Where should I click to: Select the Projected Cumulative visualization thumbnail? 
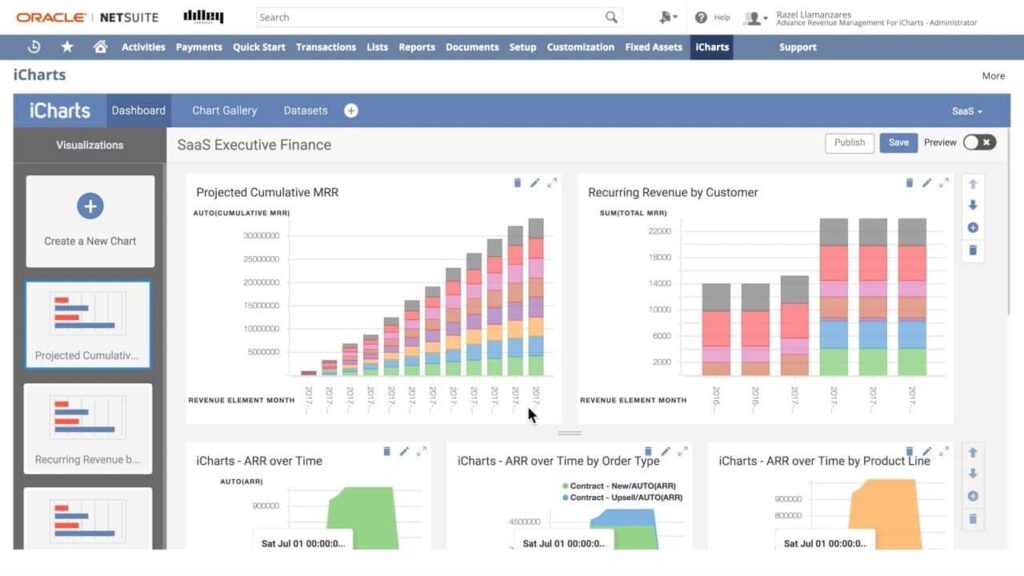pos(88,325)
